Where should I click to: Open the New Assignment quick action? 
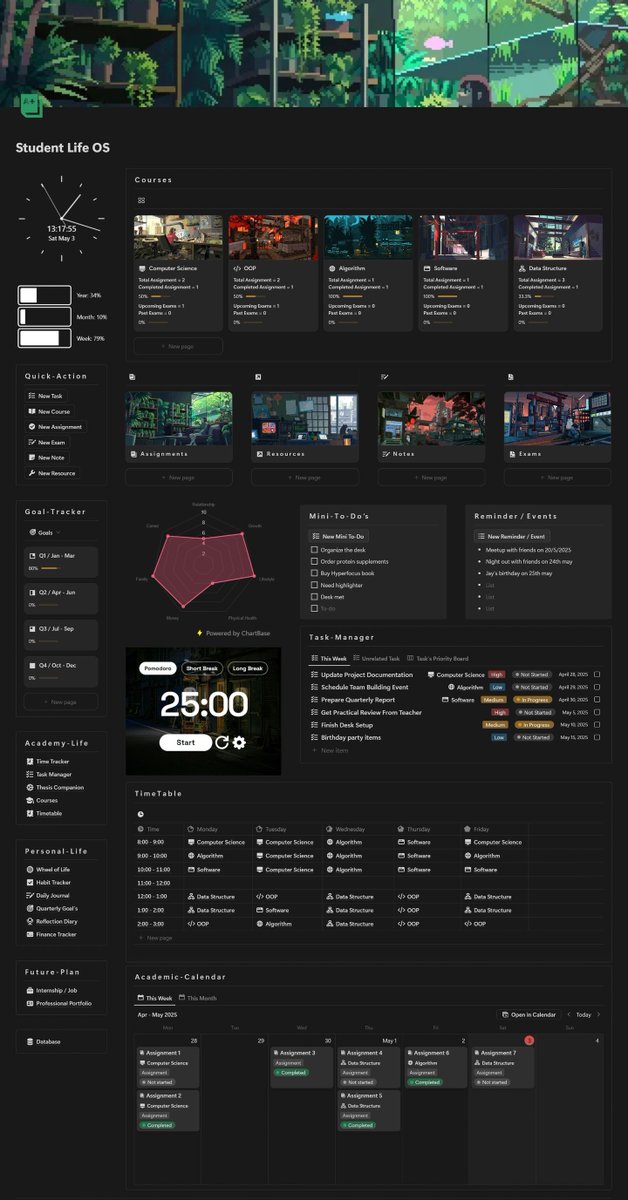point(55,427)
